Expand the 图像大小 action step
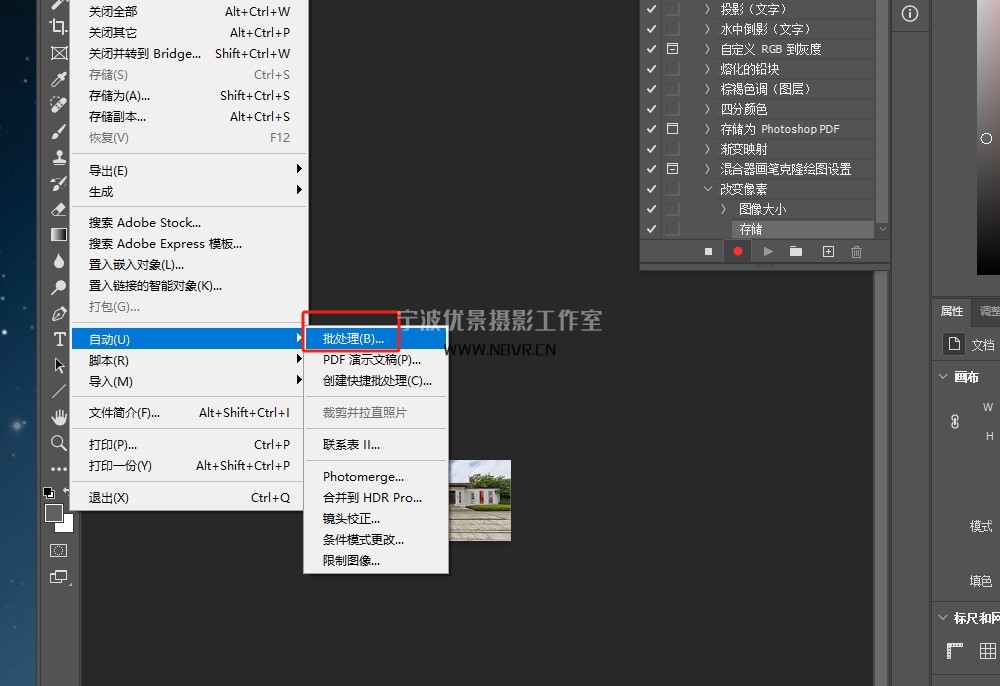The height and width of the screenshot is (686, 1000). tap(725, 209)
